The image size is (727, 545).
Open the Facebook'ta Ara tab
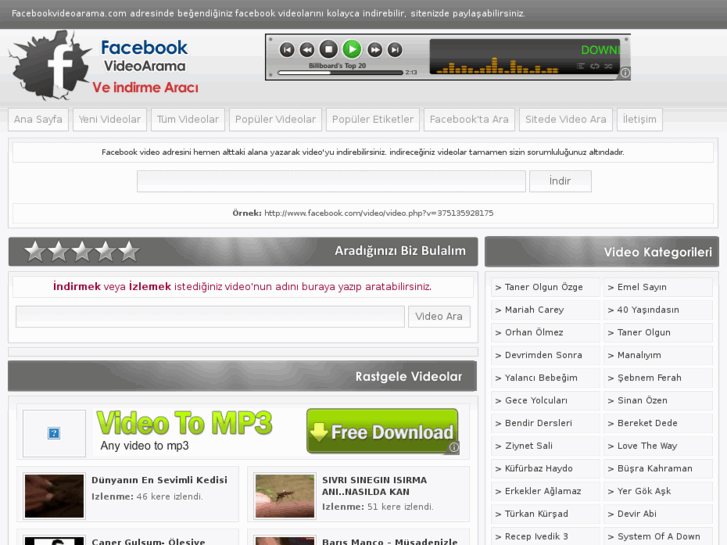tap(469, 120)
